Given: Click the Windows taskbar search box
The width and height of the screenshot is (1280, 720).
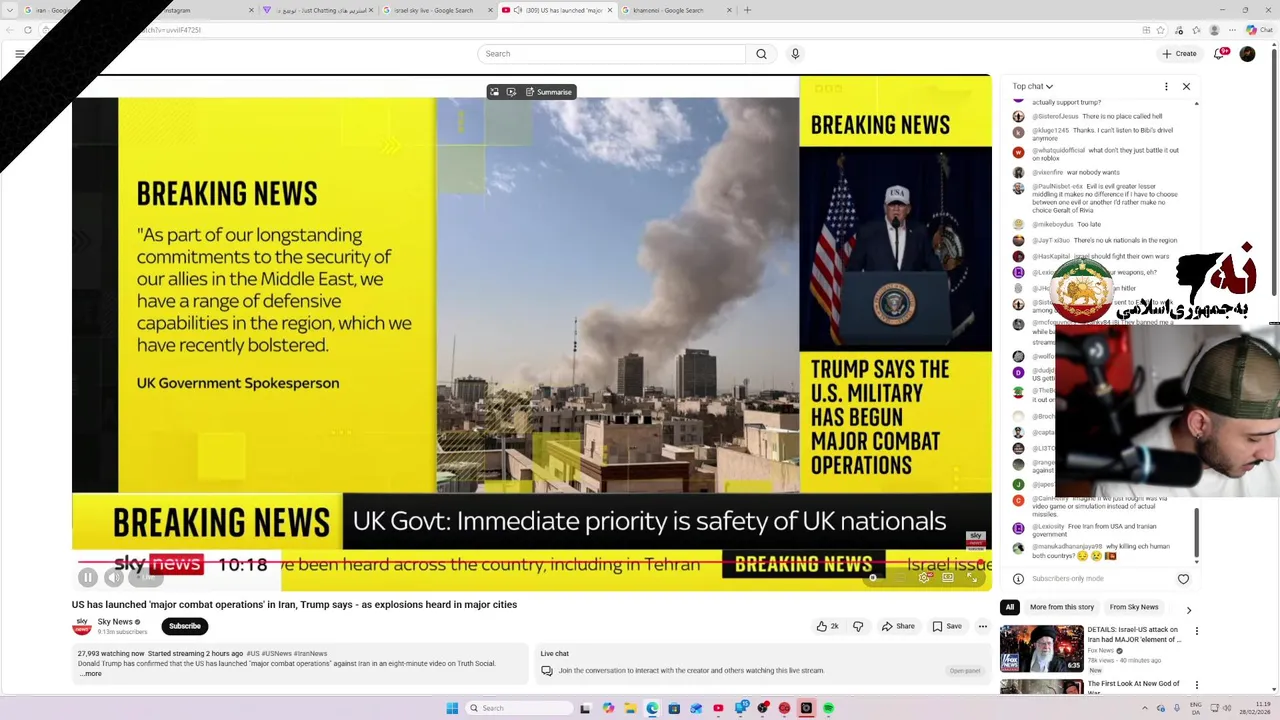Looking at the screenshot, I should point(520,708).
